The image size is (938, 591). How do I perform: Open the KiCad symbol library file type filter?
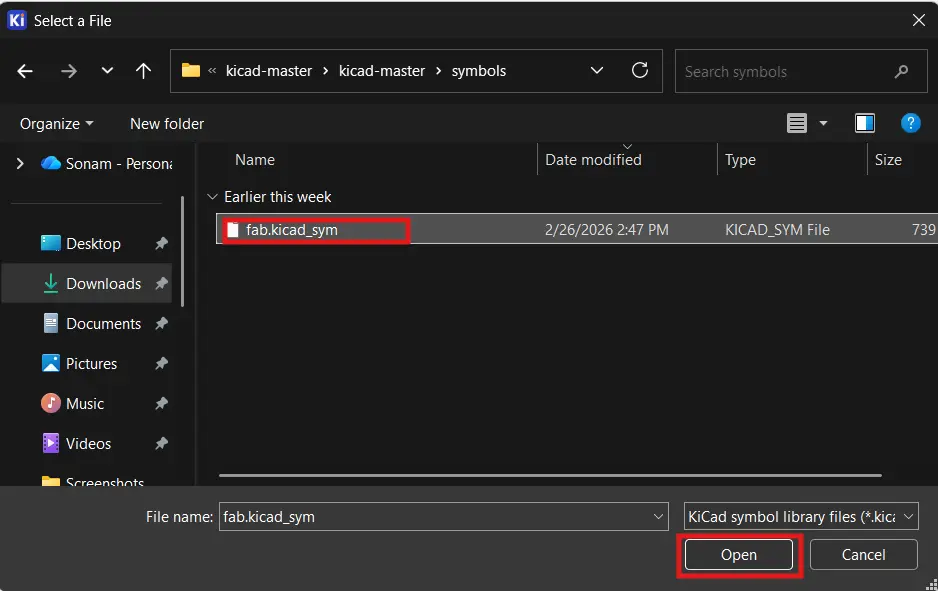click(x=801, y=517)
